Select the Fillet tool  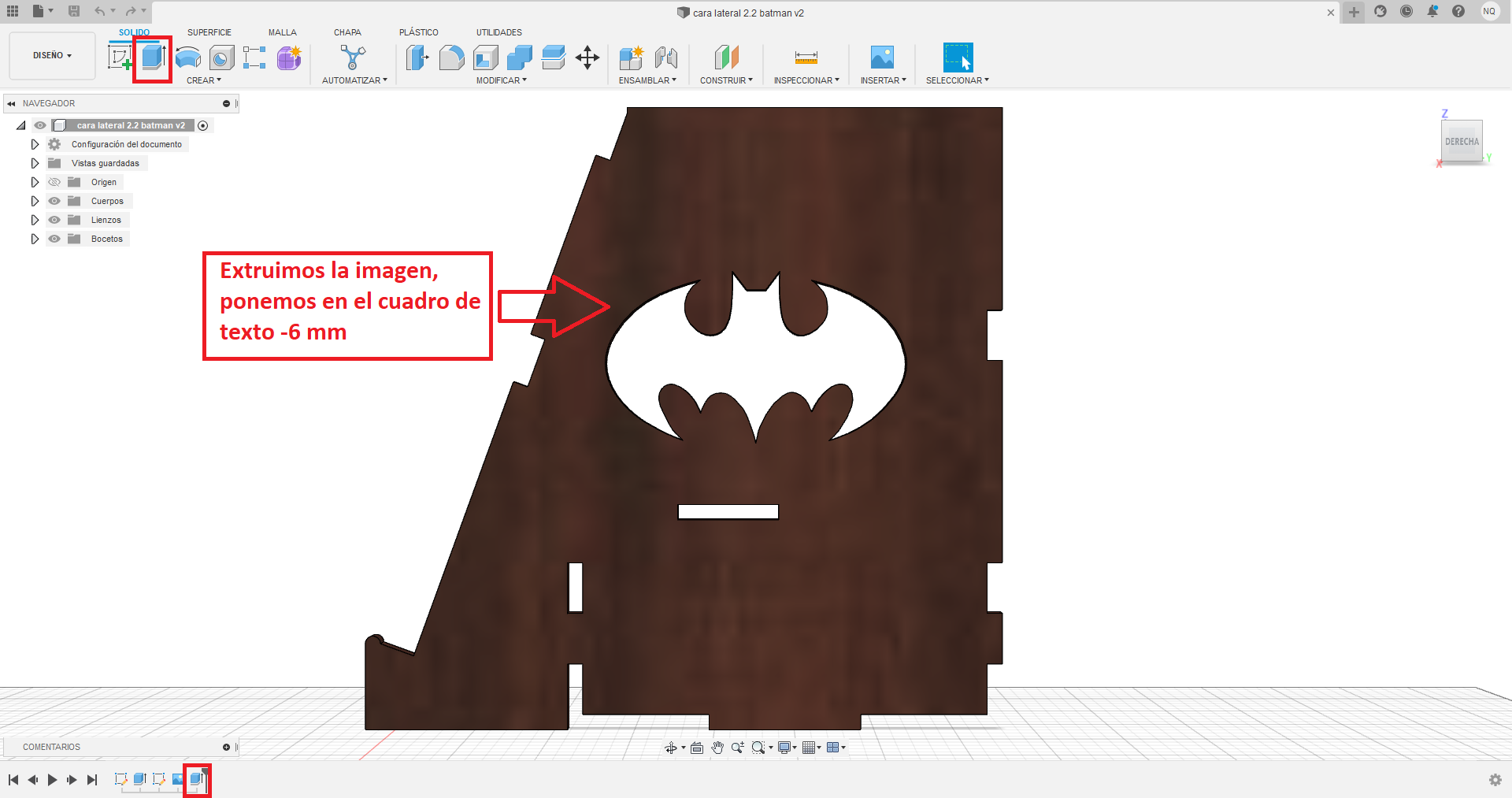[x=451, y=58]
